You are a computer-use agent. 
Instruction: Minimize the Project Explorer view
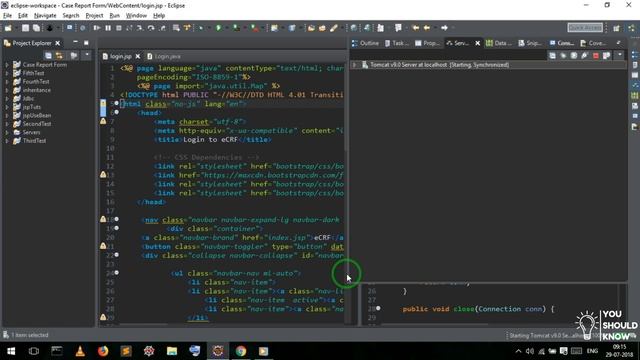click(x=75, y=42)
